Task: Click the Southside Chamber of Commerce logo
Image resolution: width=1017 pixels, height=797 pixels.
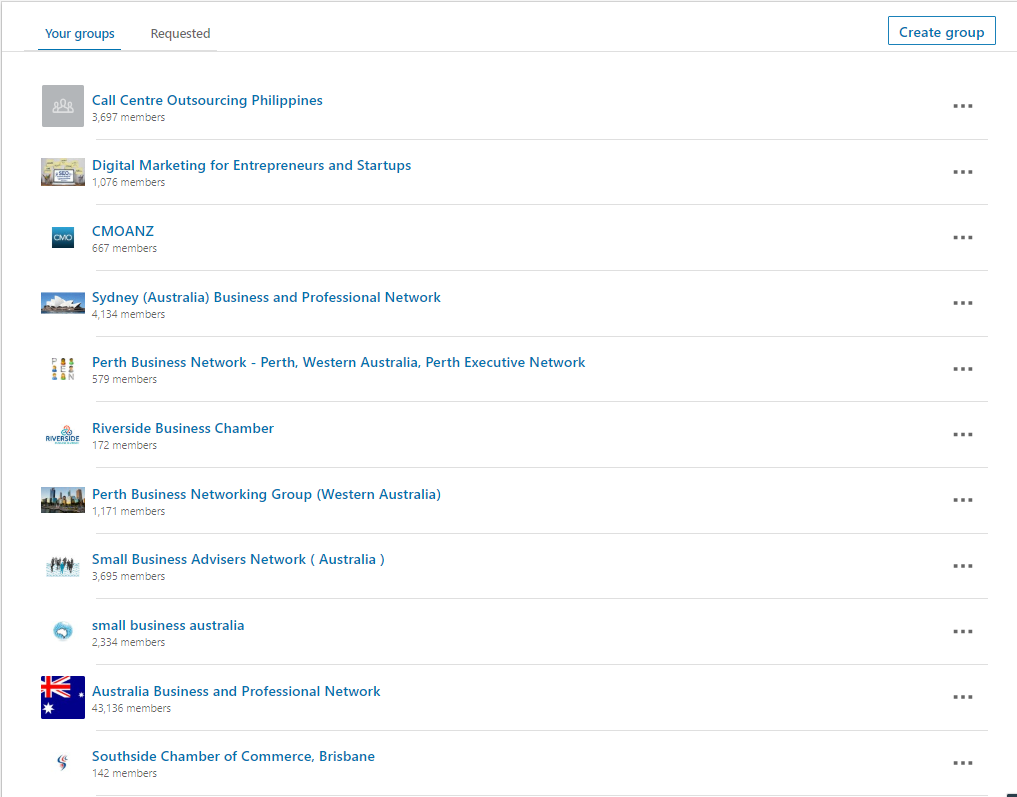Action: (62, 763)
